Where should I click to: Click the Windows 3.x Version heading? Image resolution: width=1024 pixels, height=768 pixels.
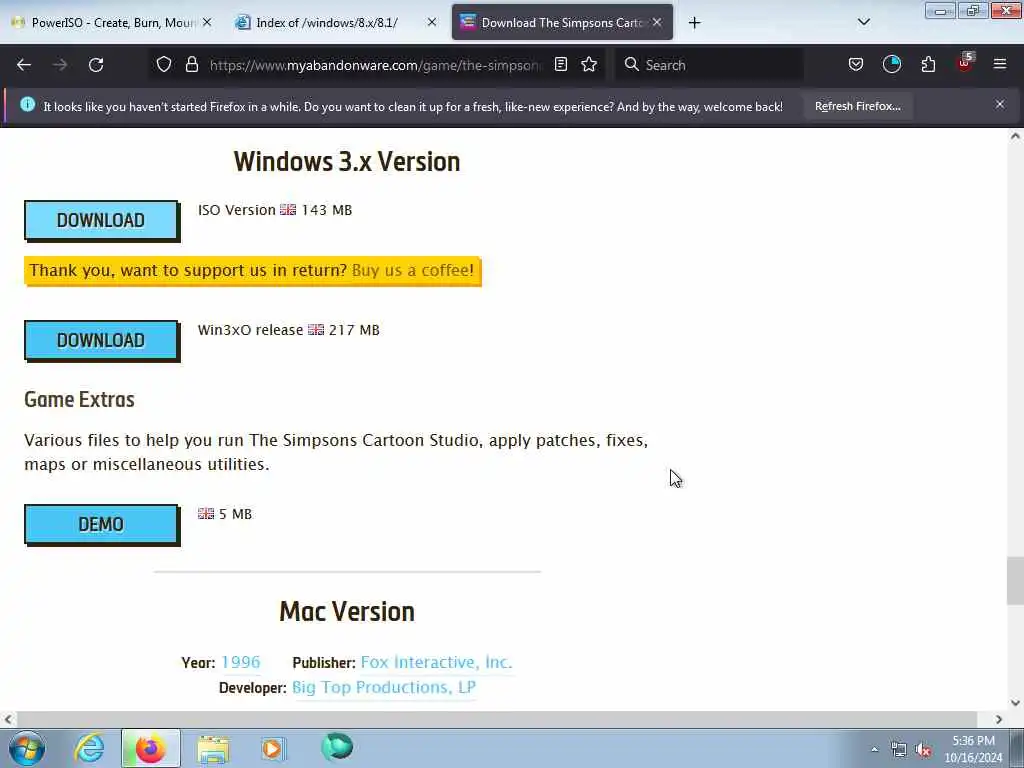click(347, 162)
